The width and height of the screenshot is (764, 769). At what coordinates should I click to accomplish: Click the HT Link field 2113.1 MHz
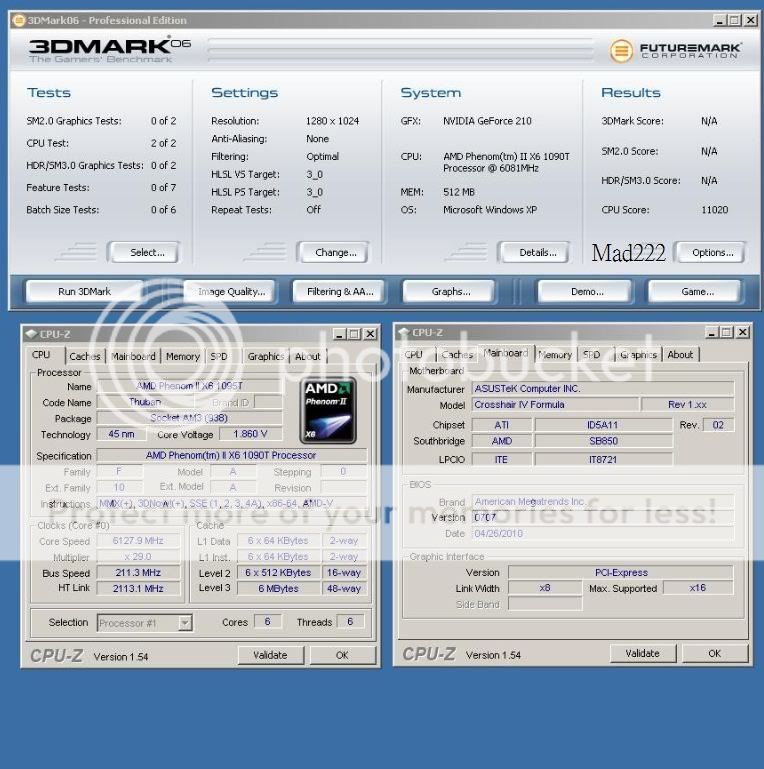pyautogui.click(x=138, y=588)
